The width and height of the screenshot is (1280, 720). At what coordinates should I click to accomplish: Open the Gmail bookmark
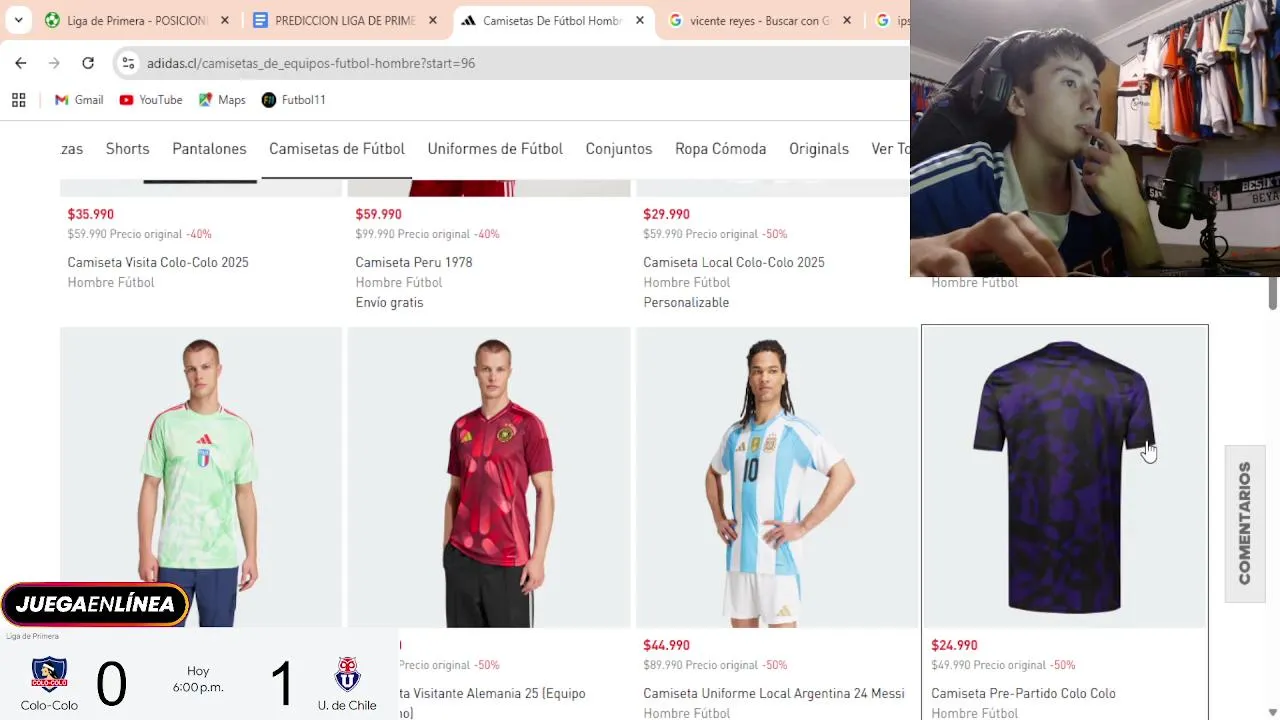tap(79, 100)
